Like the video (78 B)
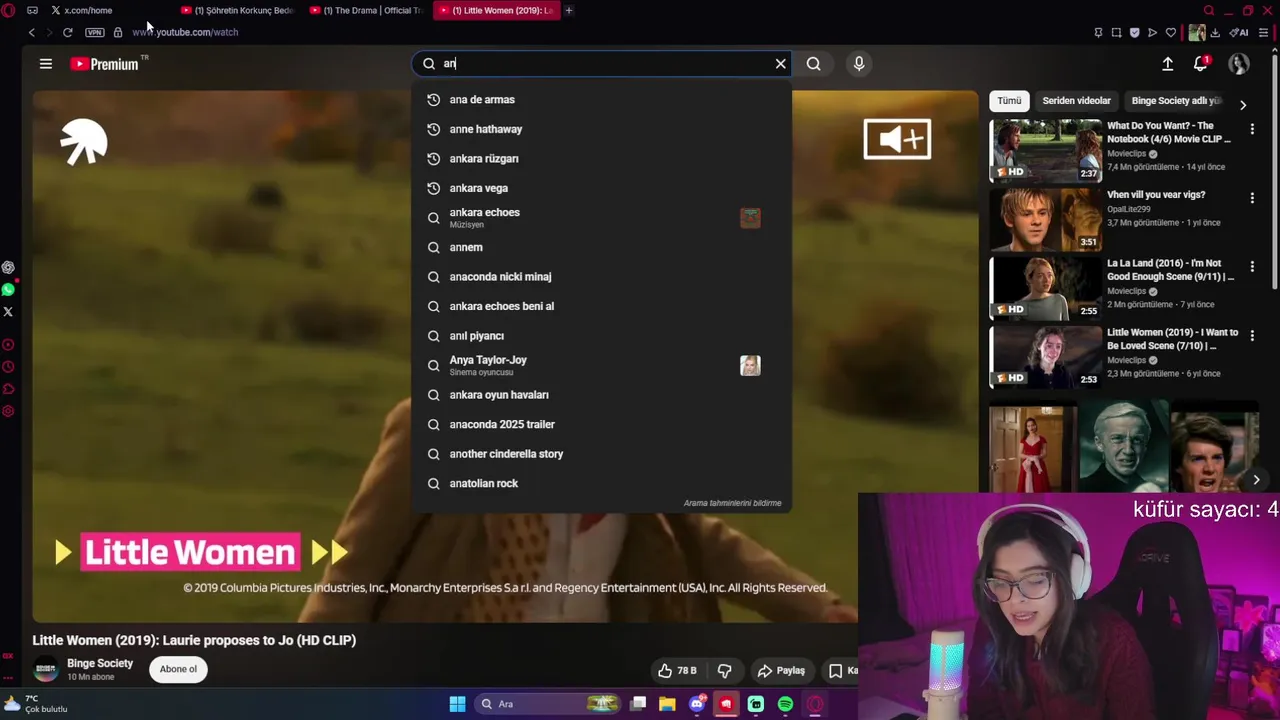 [x=677, y=671]
